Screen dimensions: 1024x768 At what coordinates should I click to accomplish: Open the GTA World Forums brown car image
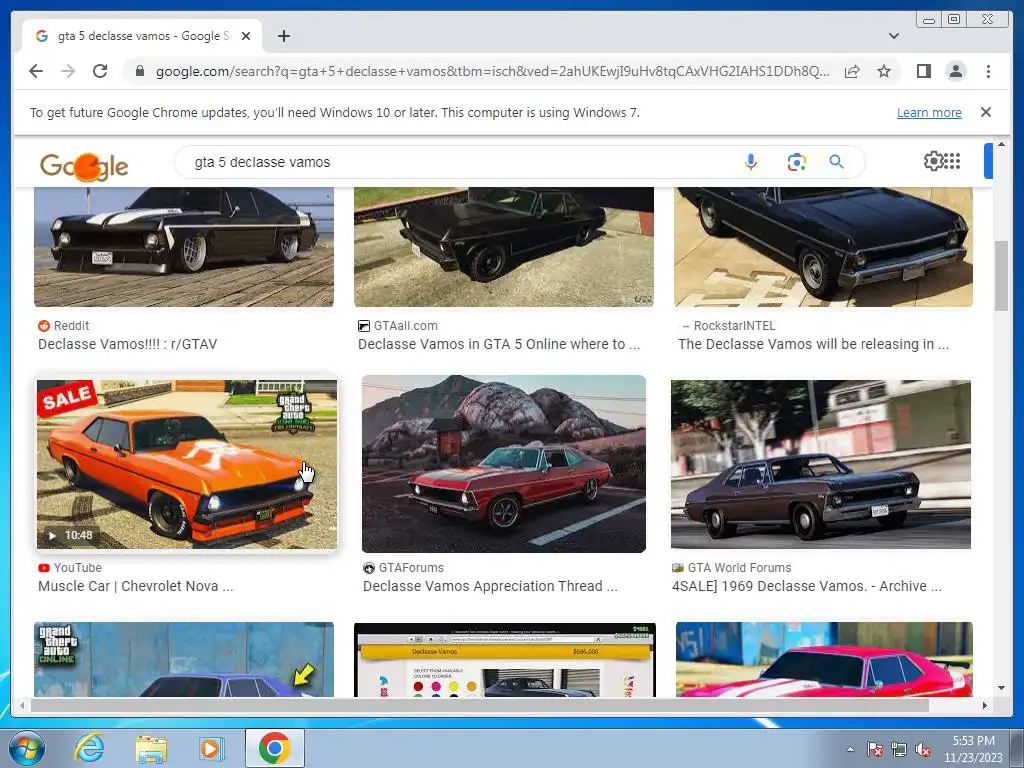point(821,464)
